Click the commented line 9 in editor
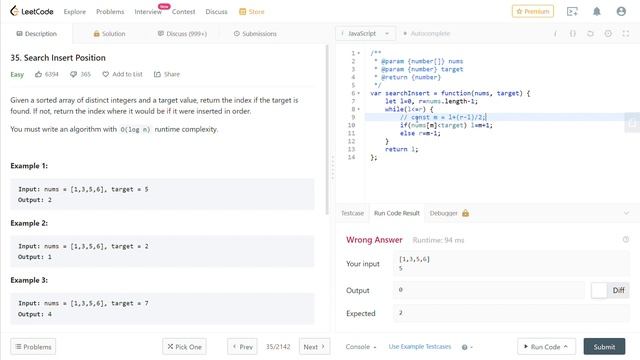 (443, 117)
